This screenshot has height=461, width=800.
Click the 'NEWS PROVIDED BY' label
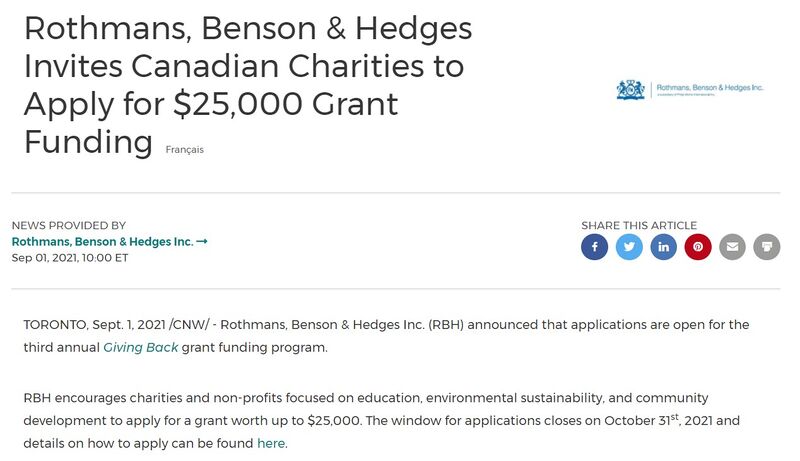click(x=69, y=225)
